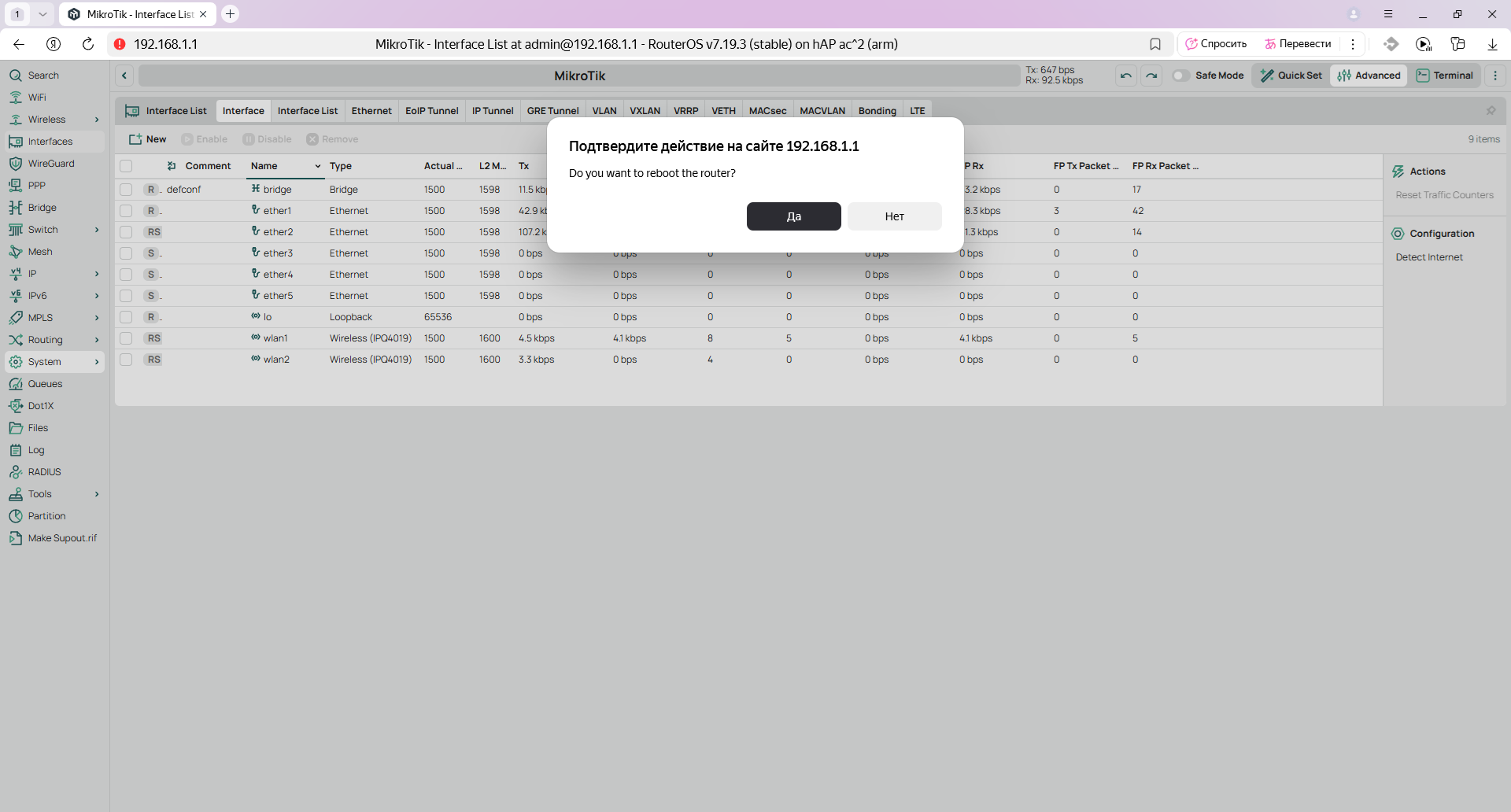The height and width of the screenshot is (812, 1511).
Task: Decline reboot with the Нет button
Action: pyautogui.click(x=894, y=216)
